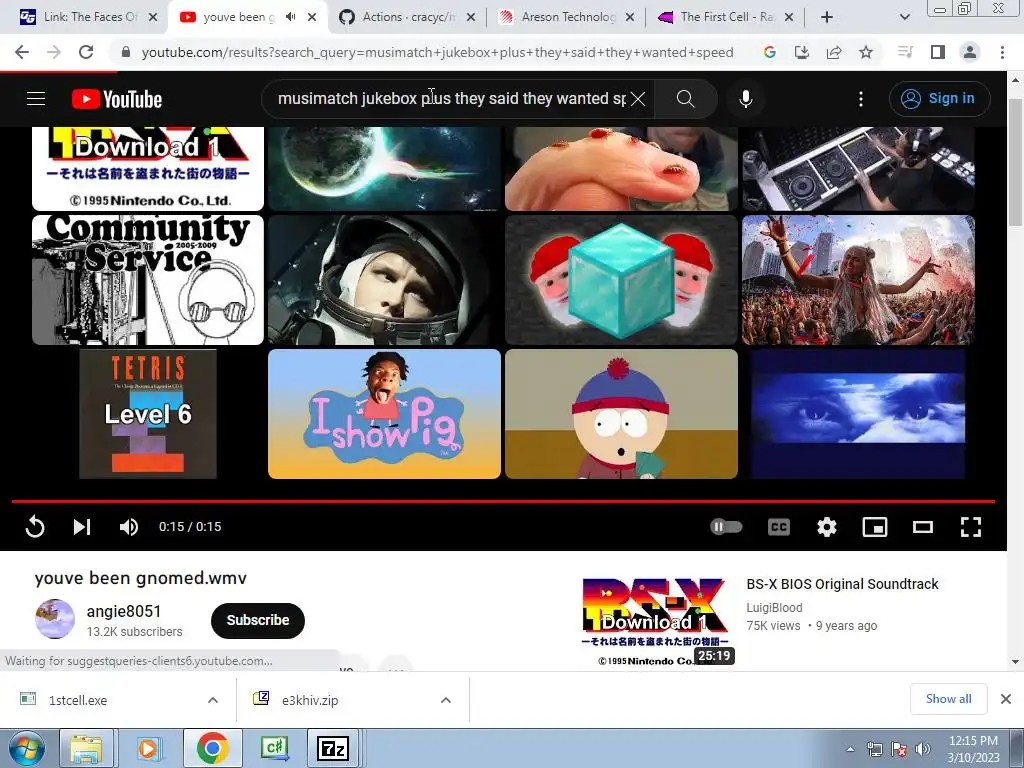Open YouTube hamburger guide menu
This screenshot has width=1024, height=768.
[36, 99]
